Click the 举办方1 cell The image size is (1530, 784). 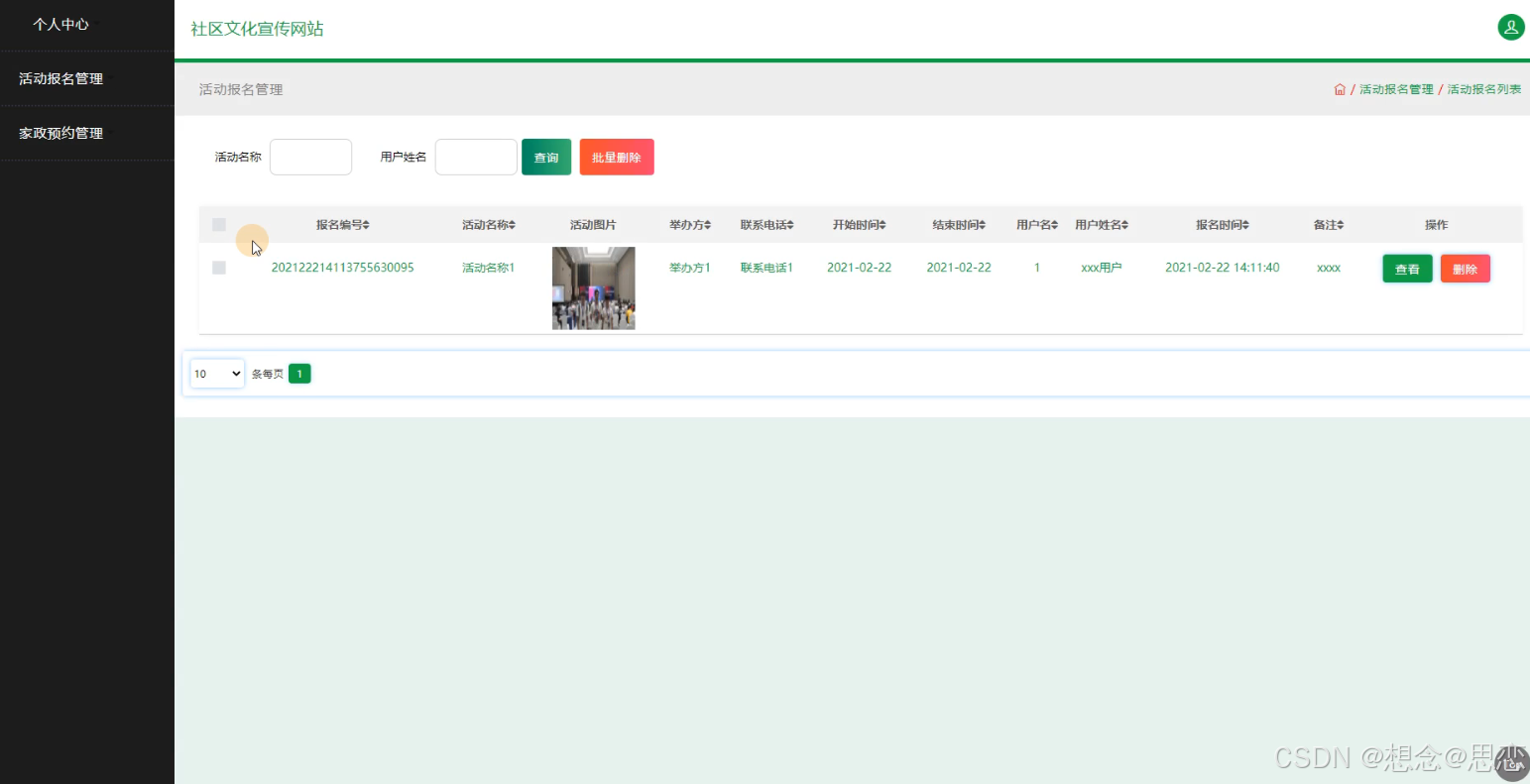pos(690,268)
